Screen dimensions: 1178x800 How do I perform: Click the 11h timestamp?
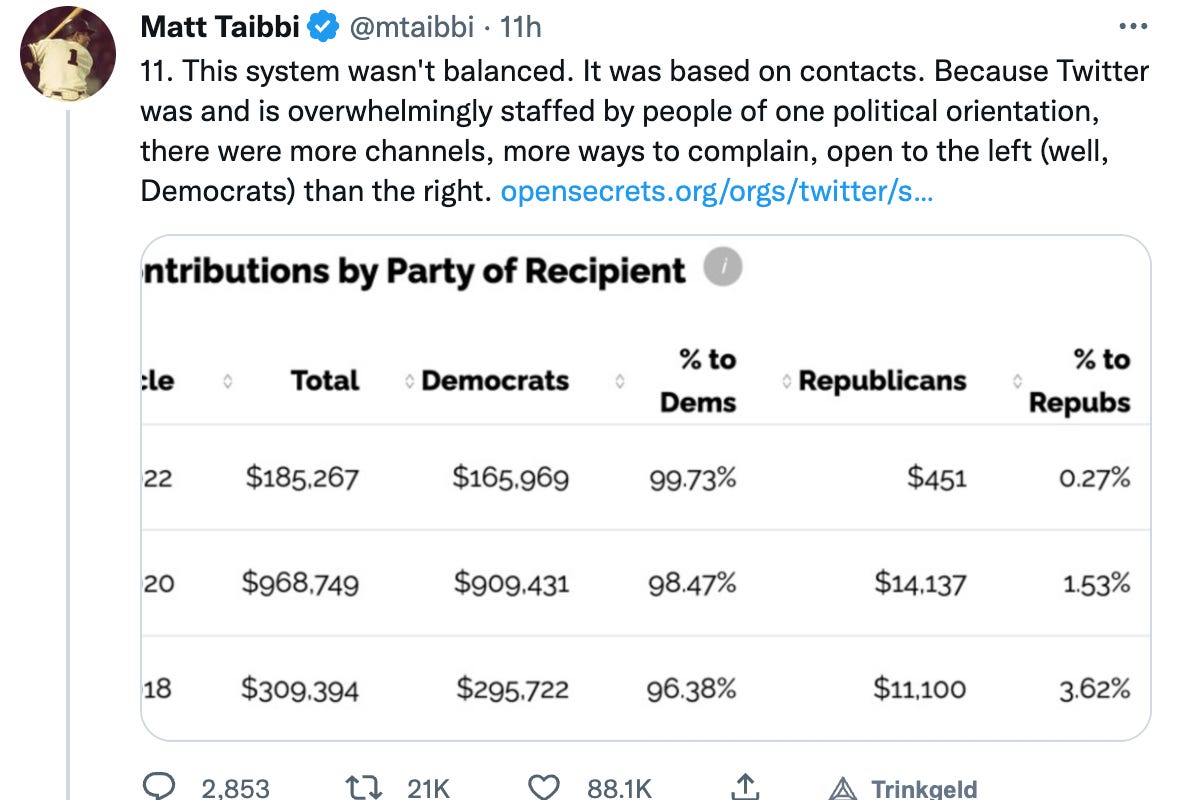point(520,27)
